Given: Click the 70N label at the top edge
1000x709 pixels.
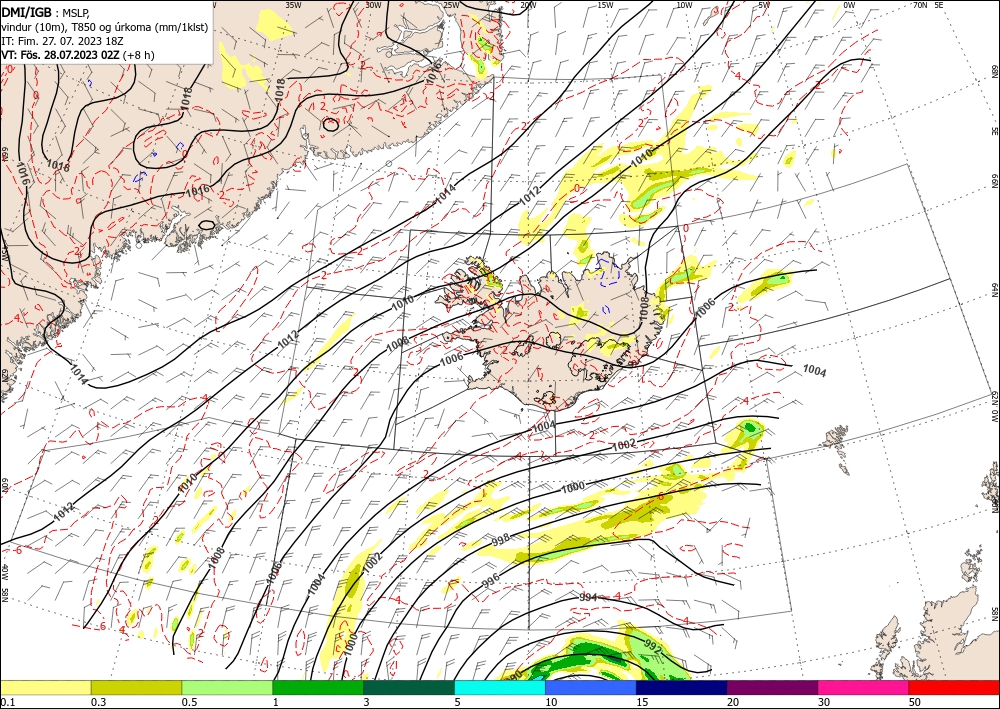Looking at the screenshot, I should (920, 4).
